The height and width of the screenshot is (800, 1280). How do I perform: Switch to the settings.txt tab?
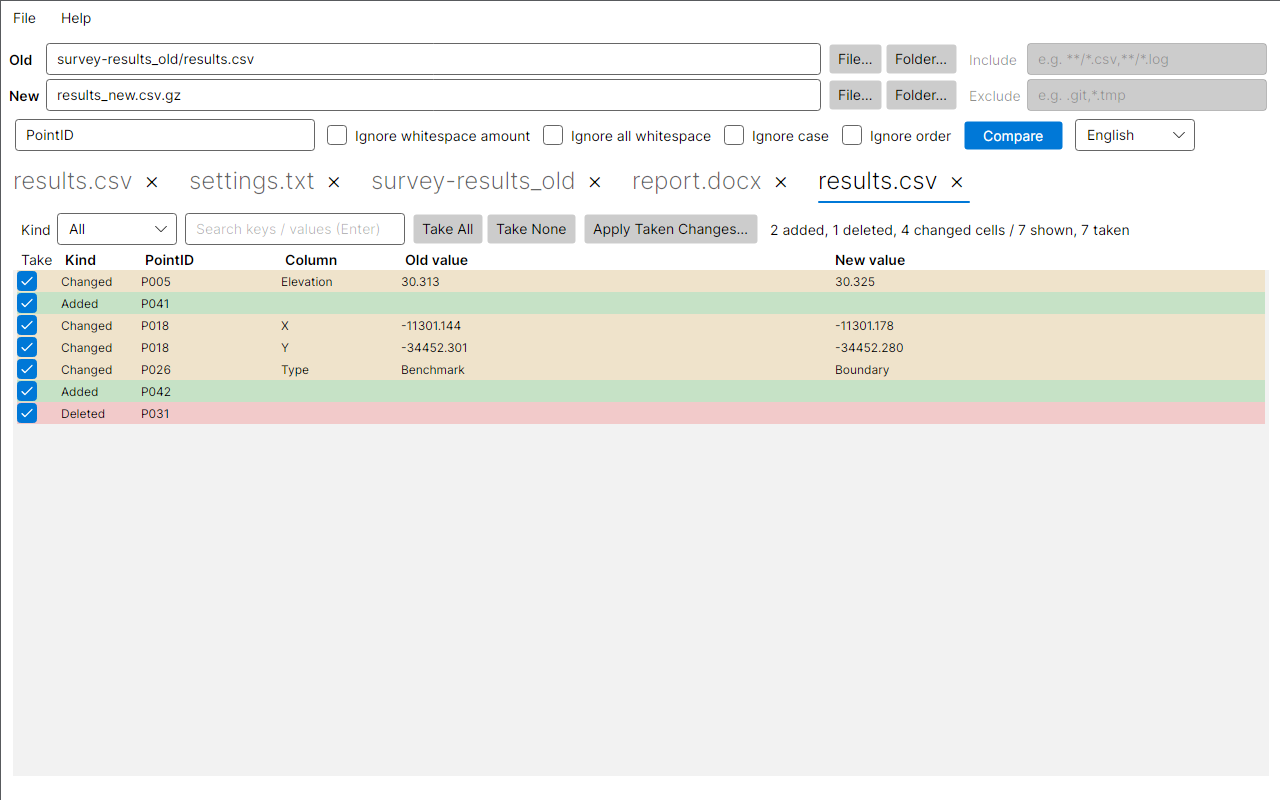pyautogui.click(x=252, y=182)
